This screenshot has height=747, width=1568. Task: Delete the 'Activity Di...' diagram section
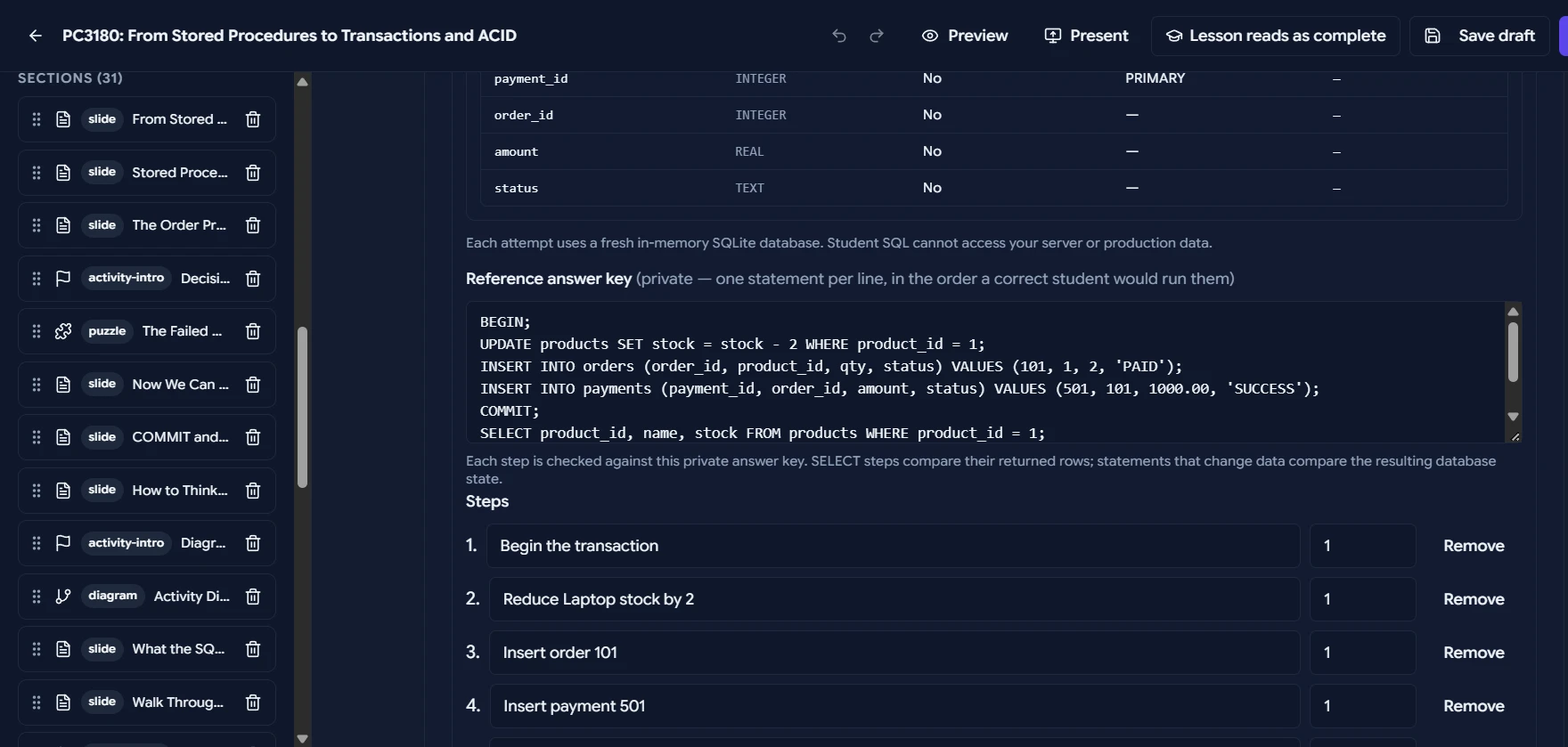click(253, 597)
